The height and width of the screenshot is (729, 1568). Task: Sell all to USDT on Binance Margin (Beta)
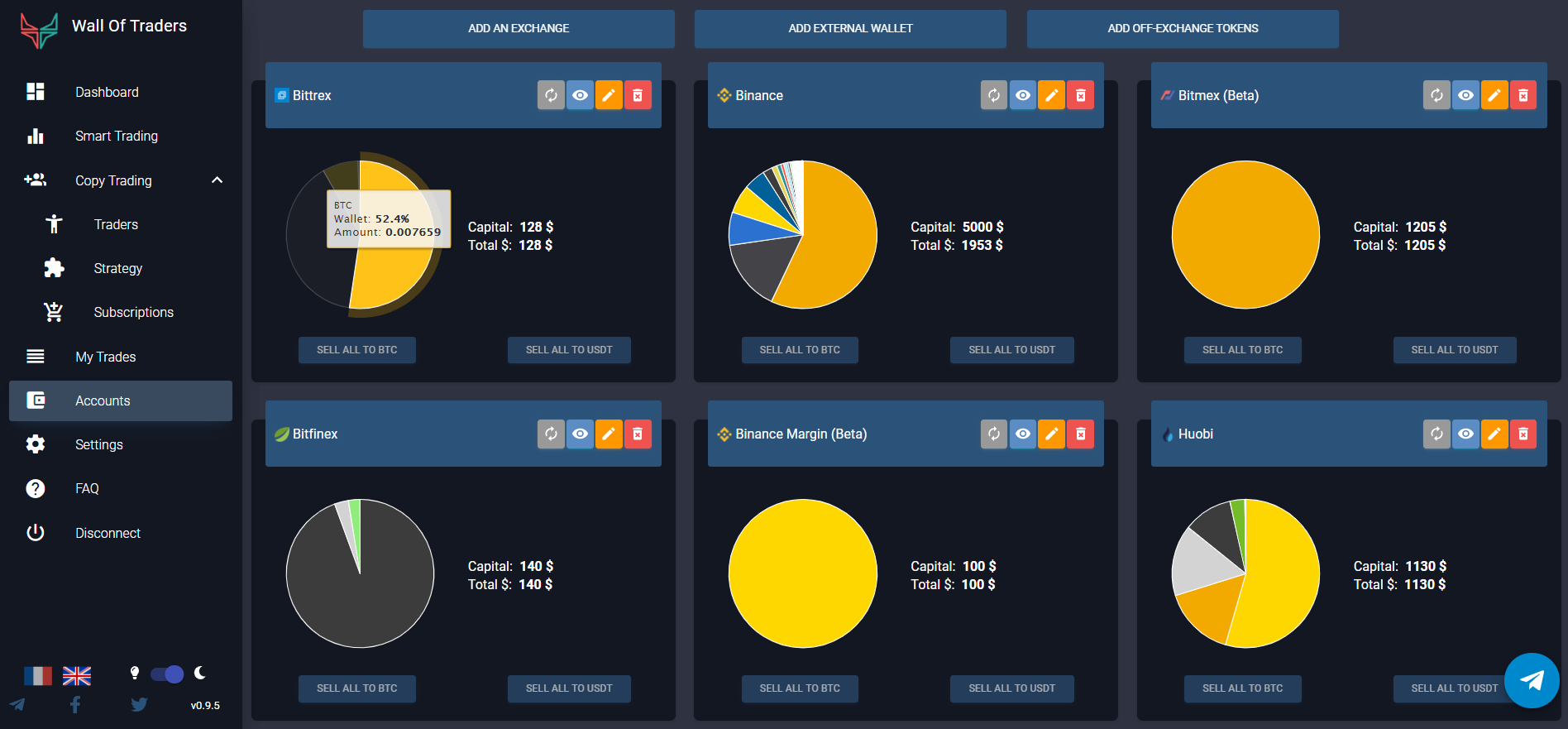(1012, 688)
